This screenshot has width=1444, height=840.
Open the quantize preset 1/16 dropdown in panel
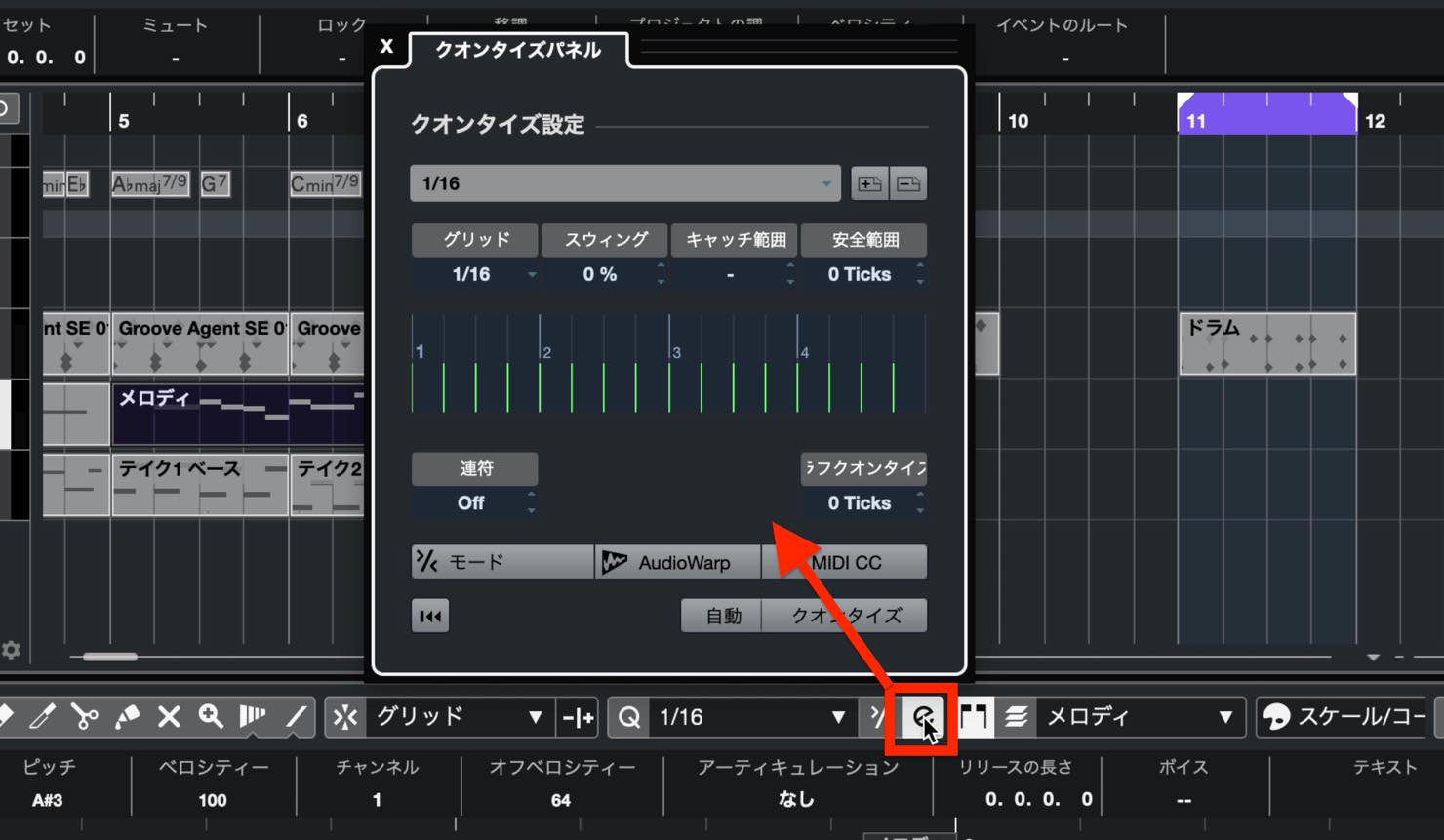pyautogui.click(x=624, y=183)
